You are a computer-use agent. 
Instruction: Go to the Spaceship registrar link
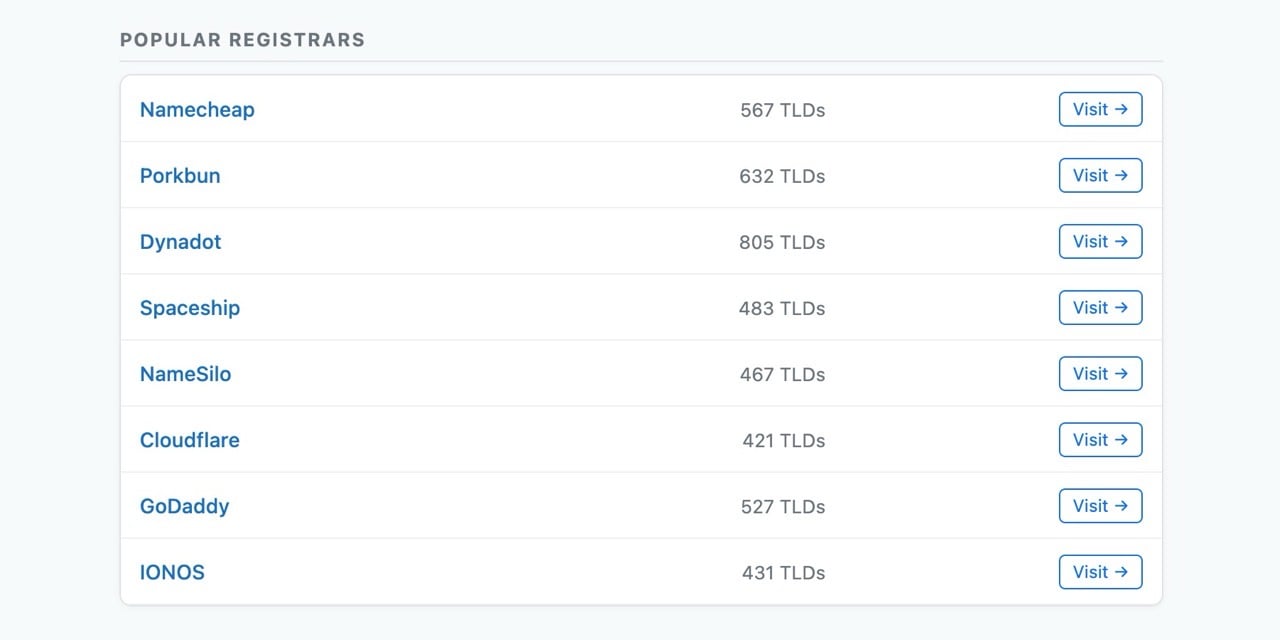190,308
